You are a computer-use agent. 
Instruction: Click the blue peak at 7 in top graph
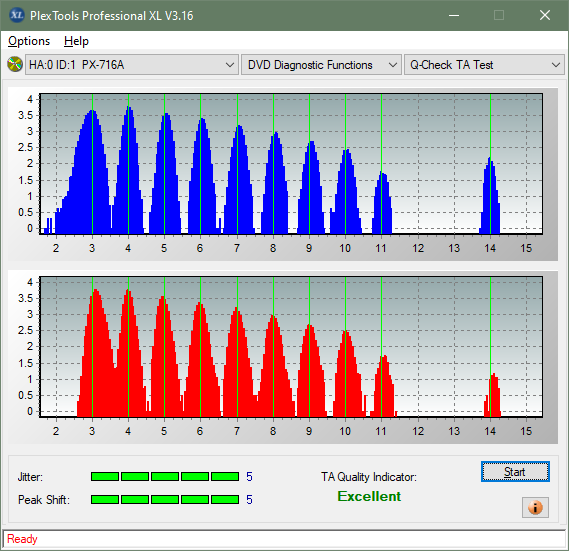coord(238,180)
